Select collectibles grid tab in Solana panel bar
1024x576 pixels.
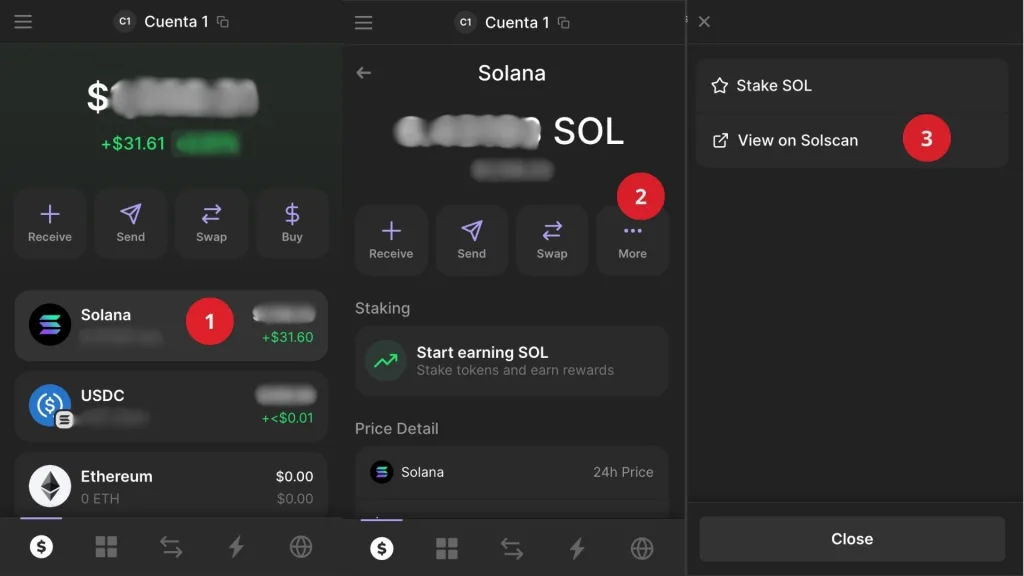[447, 549]
